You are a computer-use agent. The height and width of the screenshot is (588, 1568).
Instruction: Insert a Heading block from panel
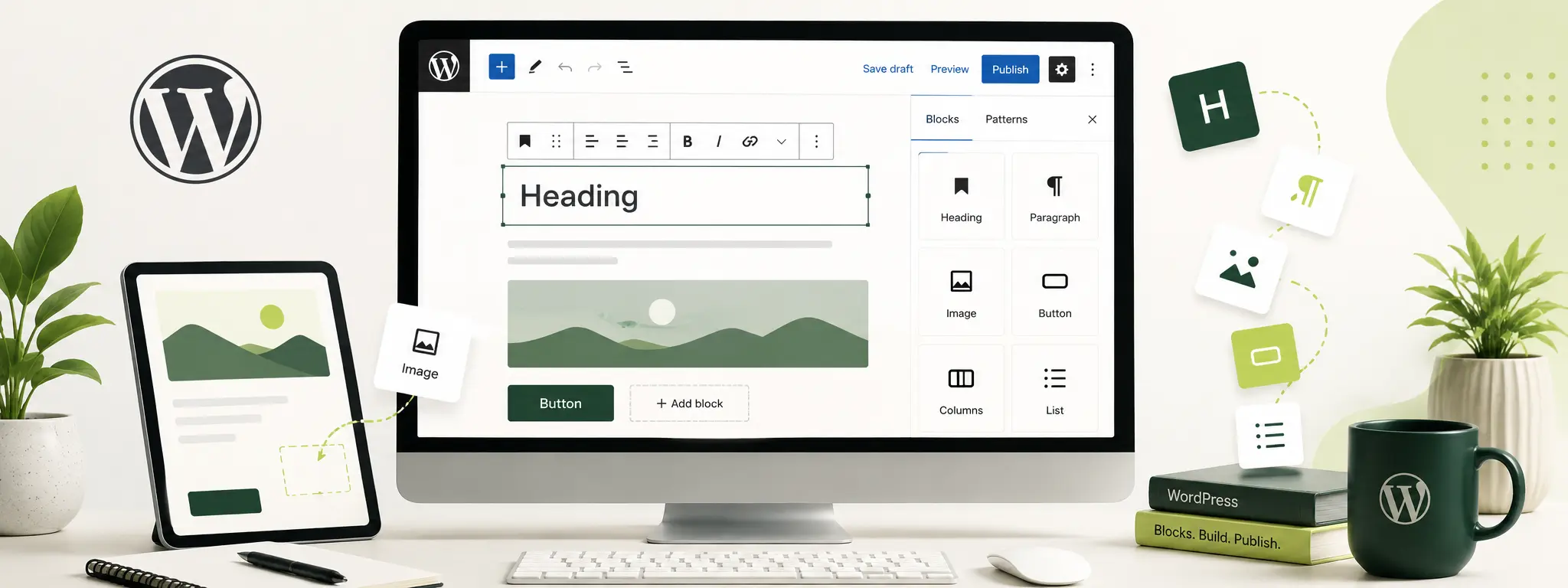coord(961,197)
